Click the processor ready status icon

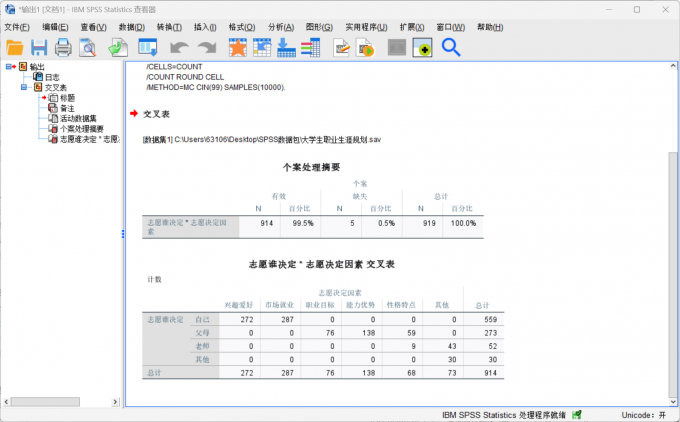point(576,415)
